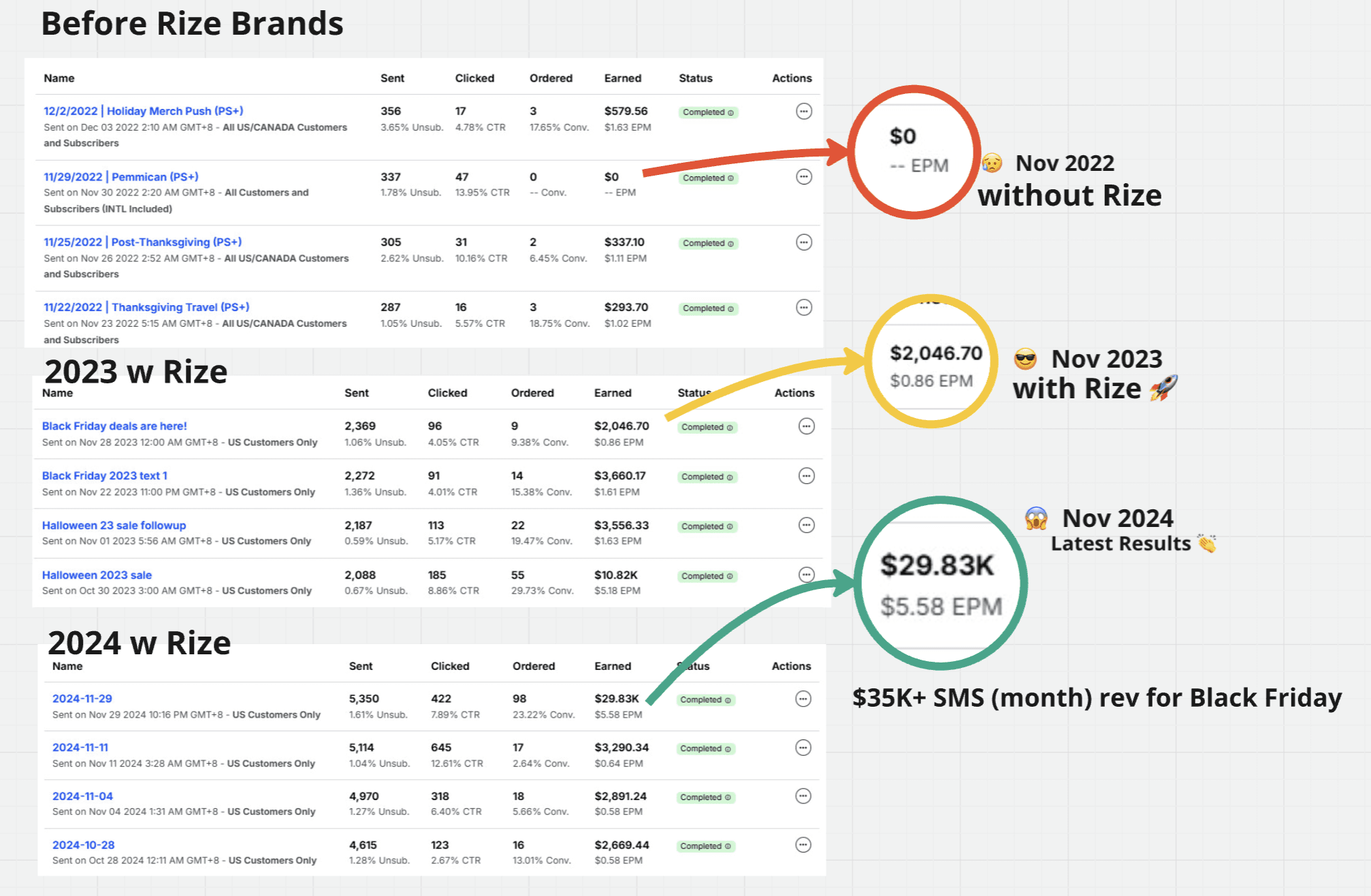
Task: Click Completed status badge for Pemmican row
Action: coord(708,178)
